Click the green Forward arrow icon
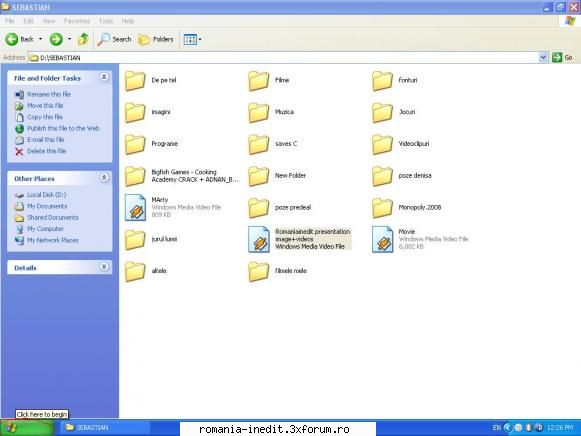581x436 pixels. click(56, 39)
